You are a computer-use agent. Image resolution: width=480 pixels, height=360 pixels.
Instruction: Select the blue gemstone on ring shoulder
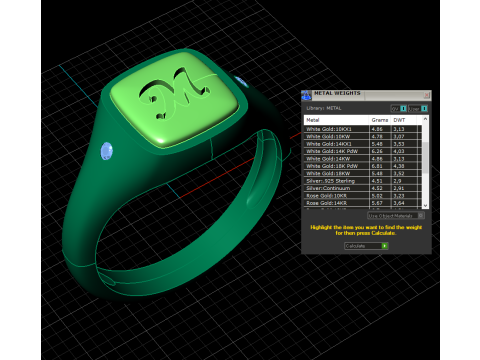click(107, 151)
